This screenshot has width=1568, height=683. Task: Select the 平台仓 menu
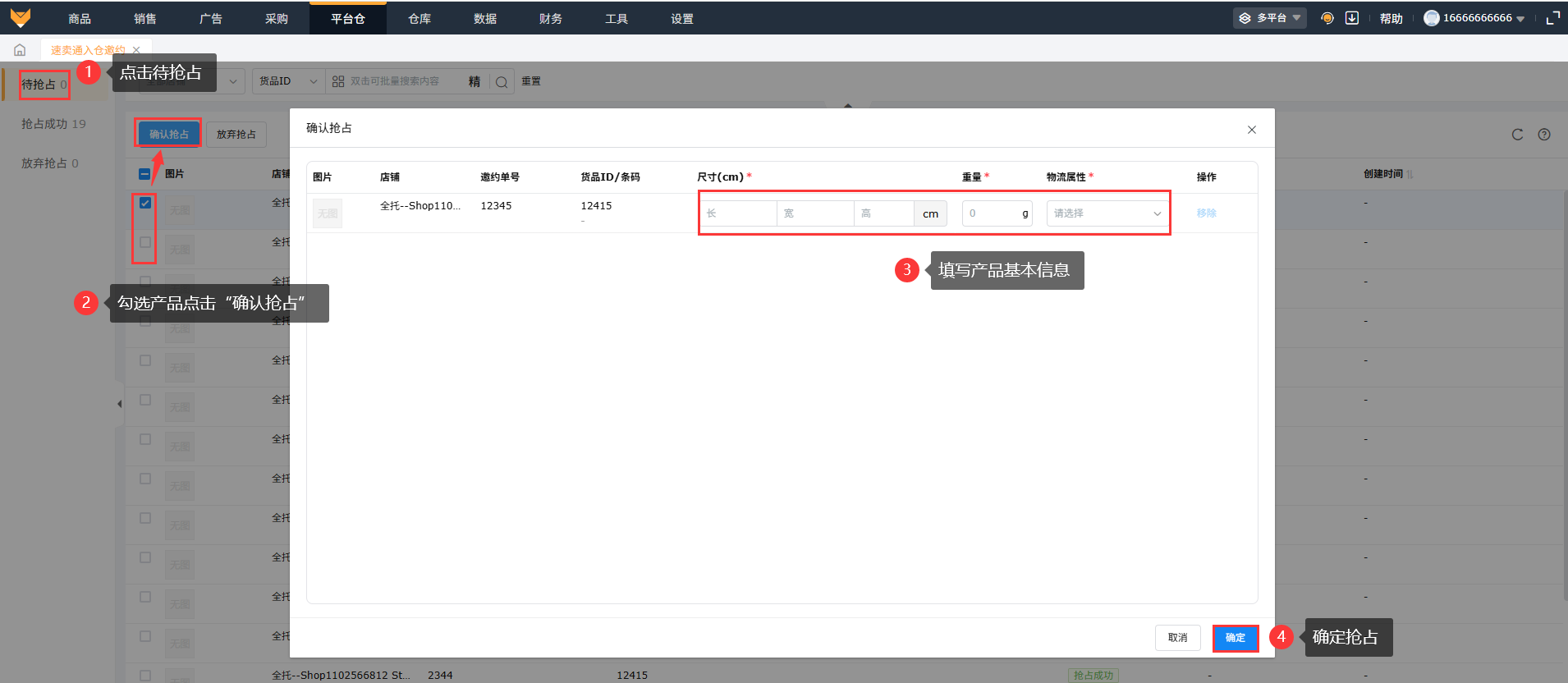[348, 18]
